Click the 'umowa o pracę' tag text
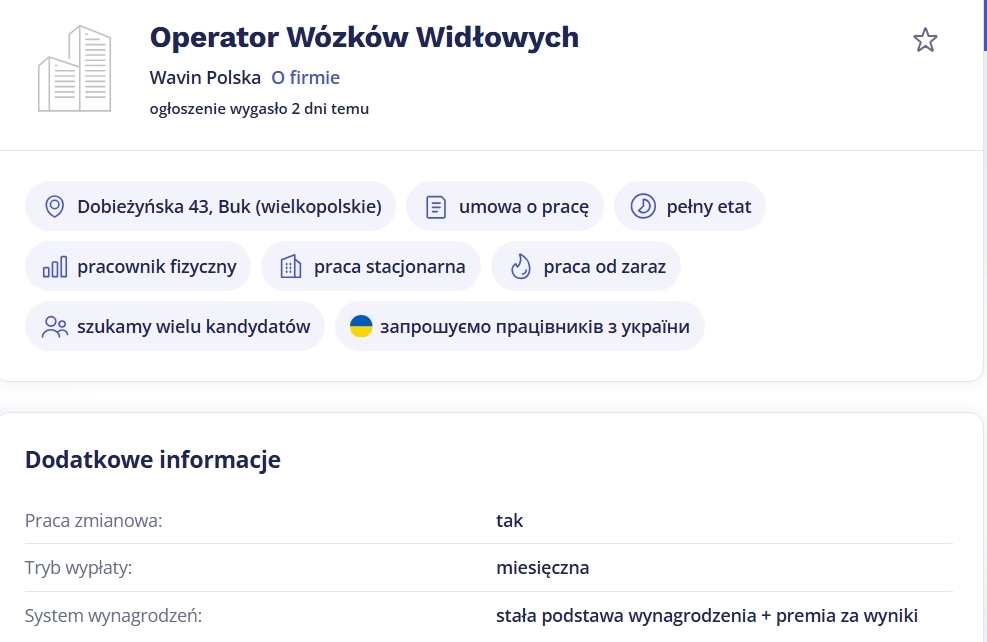 tap(524, 206)
